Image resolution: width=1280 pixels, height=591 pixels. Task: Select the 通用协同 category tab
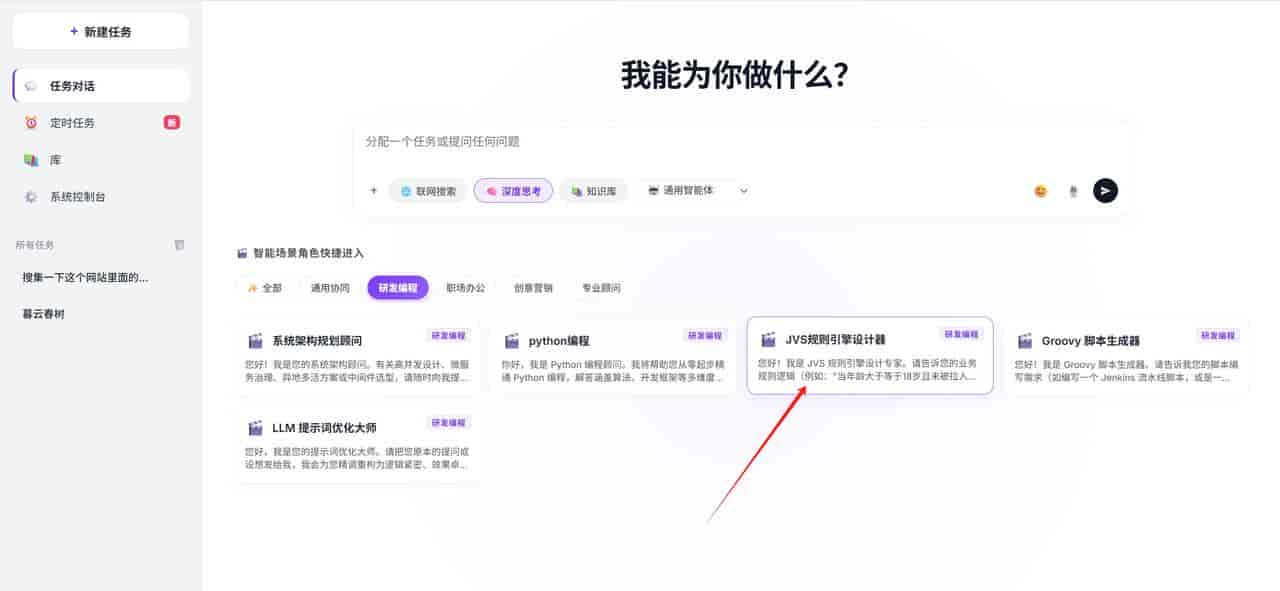(x=330, y=288)
